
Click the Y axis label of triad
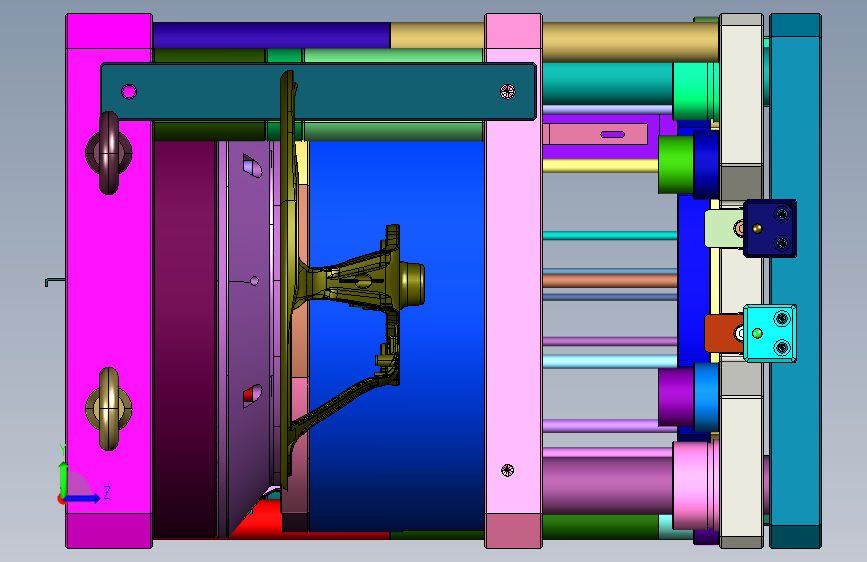pos(62,451)
